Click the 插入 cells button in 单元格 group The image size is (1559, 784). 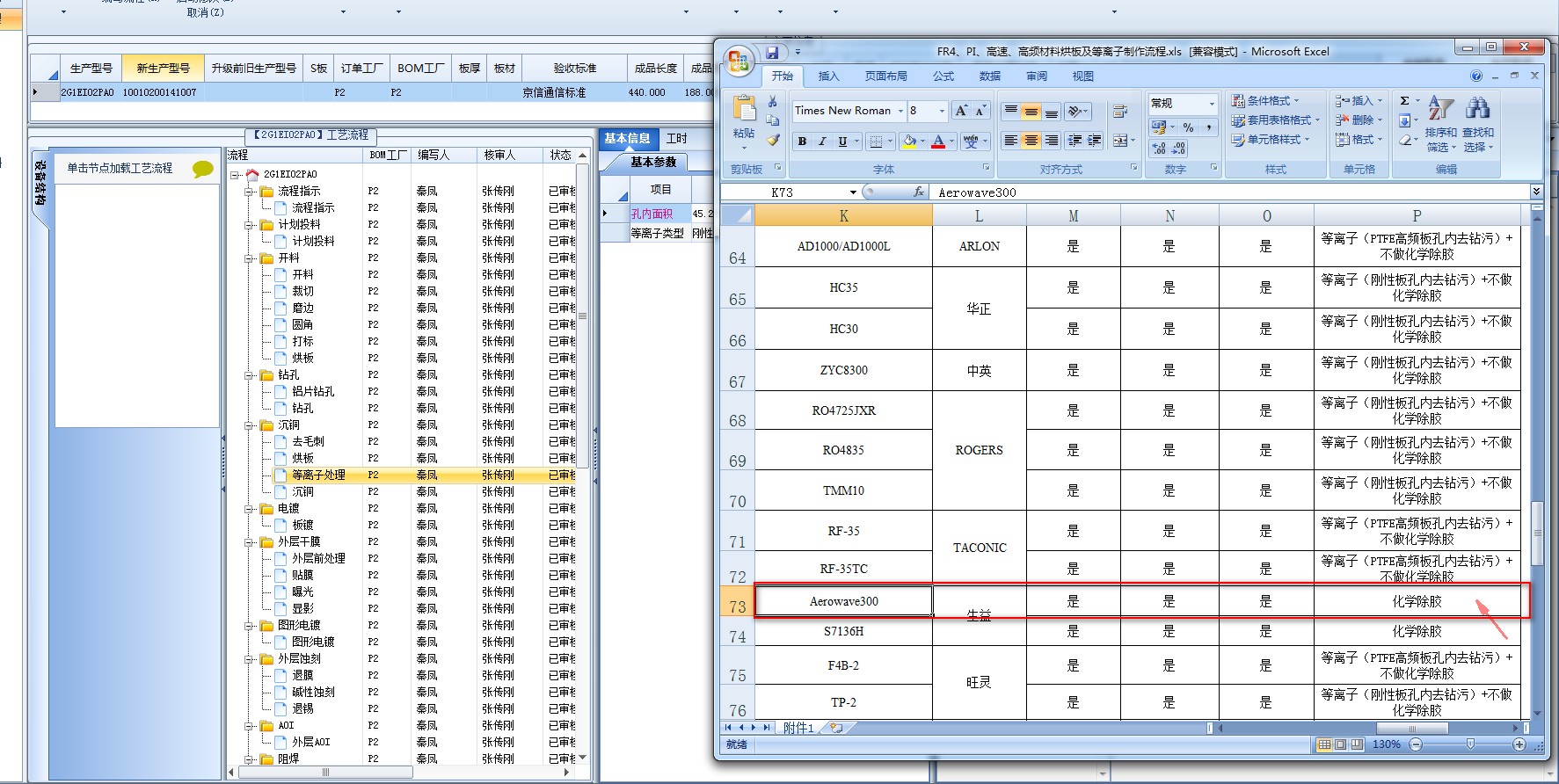click(1358, 101)
